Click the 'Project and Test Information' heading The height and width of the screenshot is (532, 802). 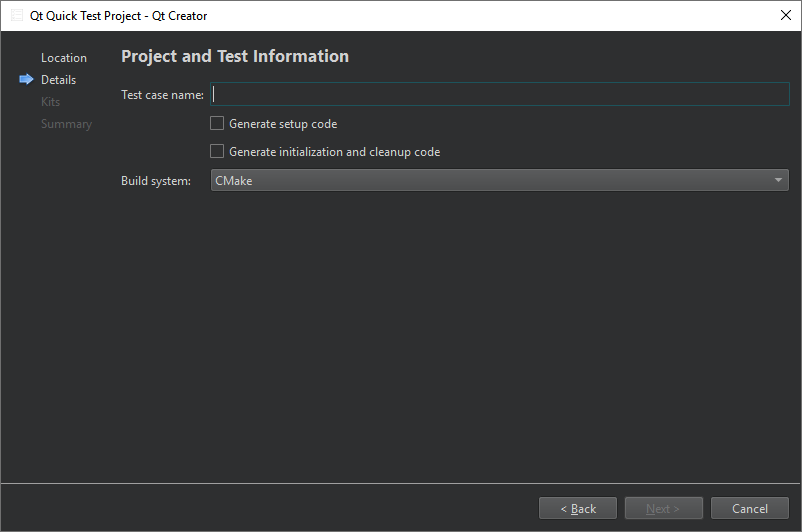[x=235, y=57]
